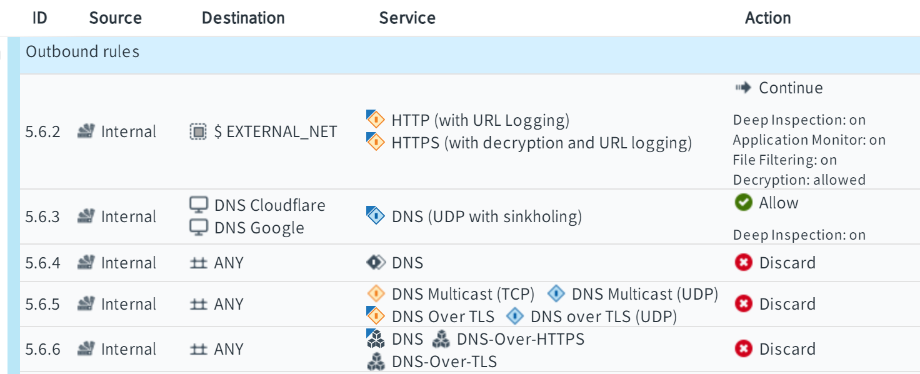Select rule ID 5.6.6
The image size is (920, 374).
tap(43, 349)
